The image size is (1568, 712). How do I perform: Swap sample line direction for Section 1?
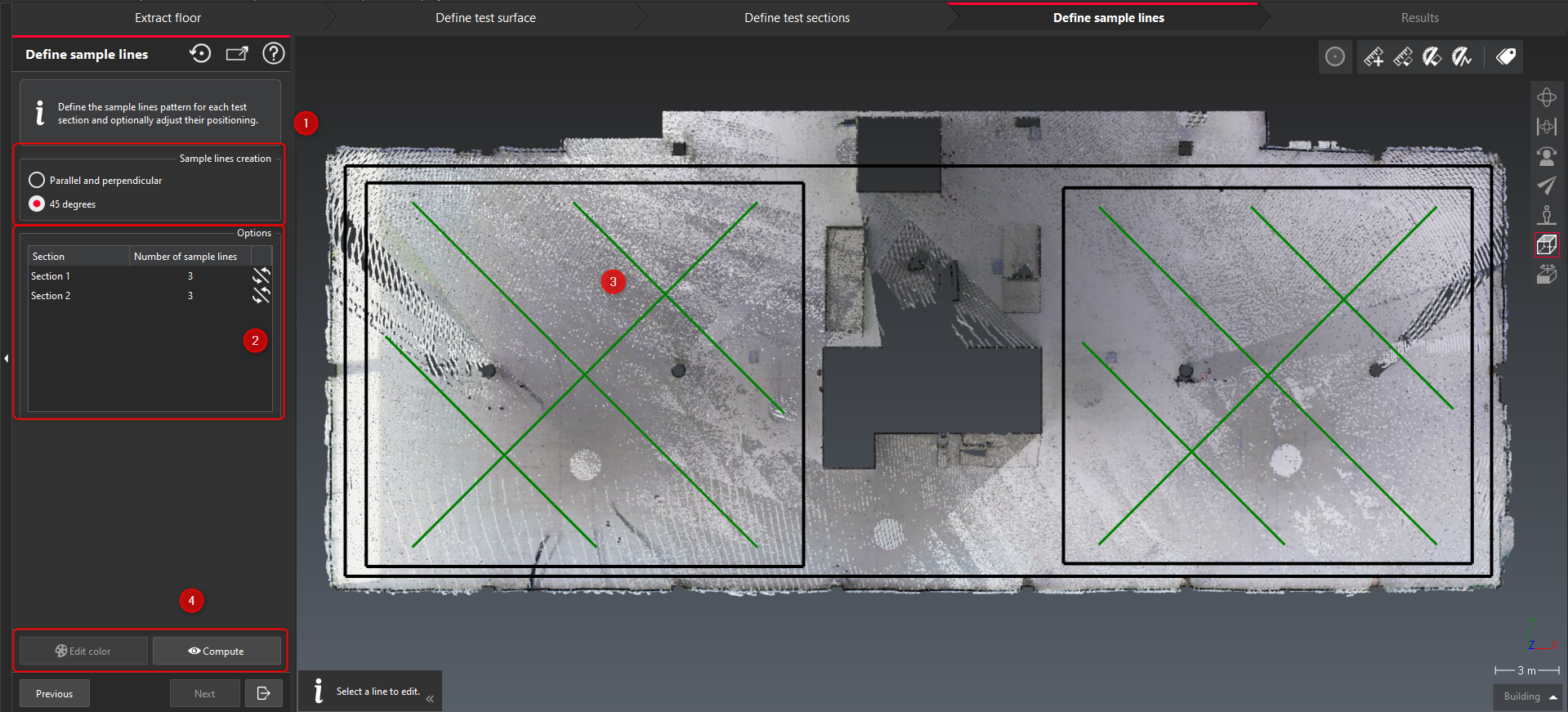261,275
